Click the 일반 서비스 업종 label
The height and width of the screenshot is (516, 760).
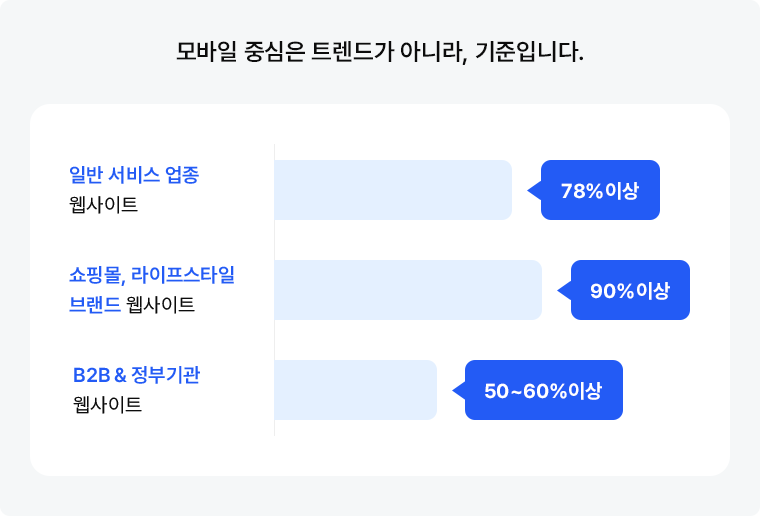coord(134,175)
